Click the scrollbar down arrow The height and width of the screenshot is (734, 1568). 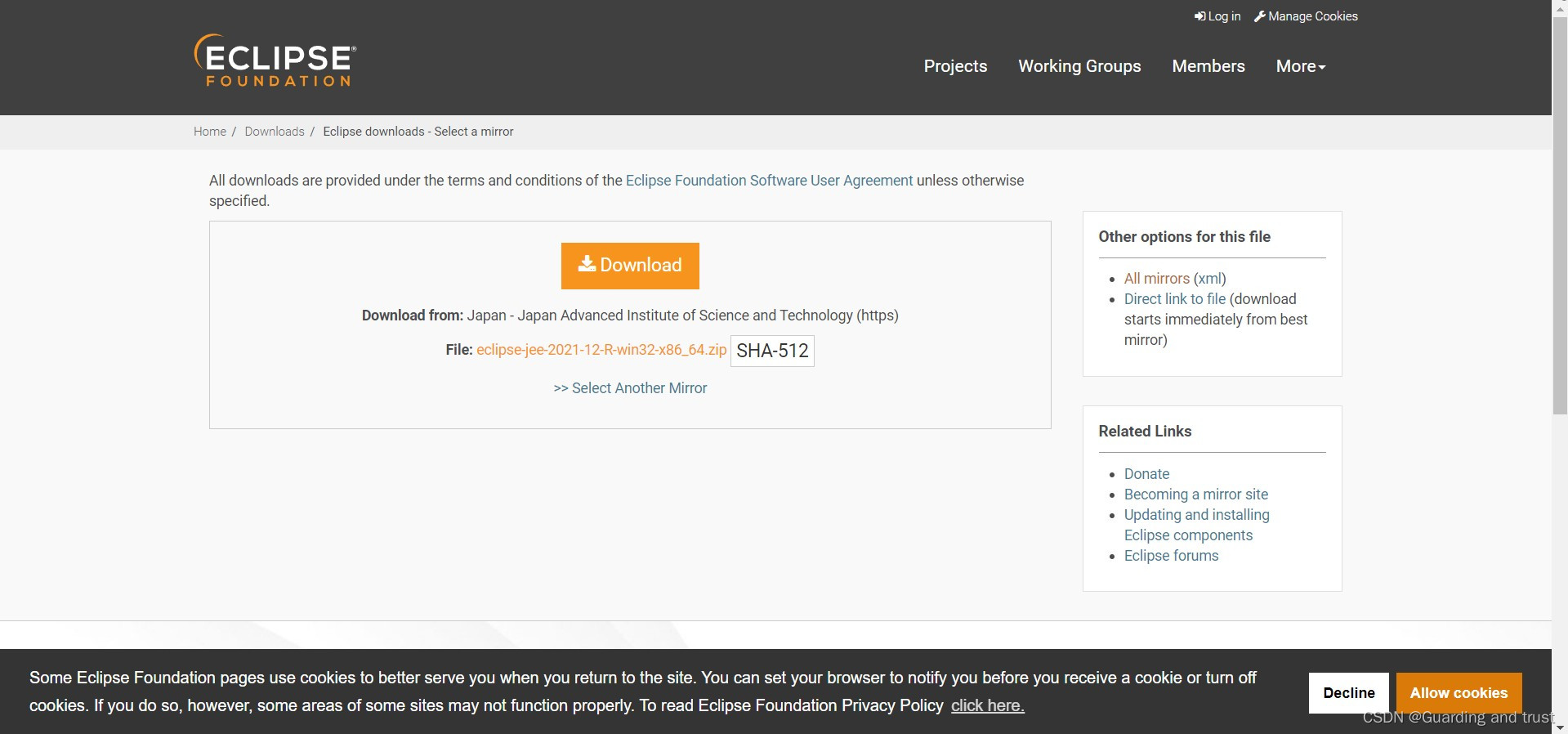point(1560,727)
